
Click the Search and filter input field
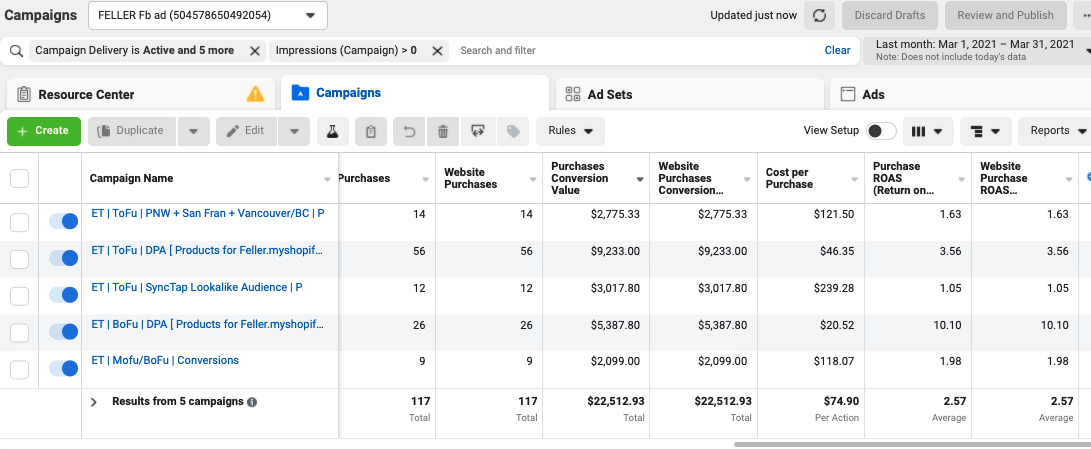630,50
